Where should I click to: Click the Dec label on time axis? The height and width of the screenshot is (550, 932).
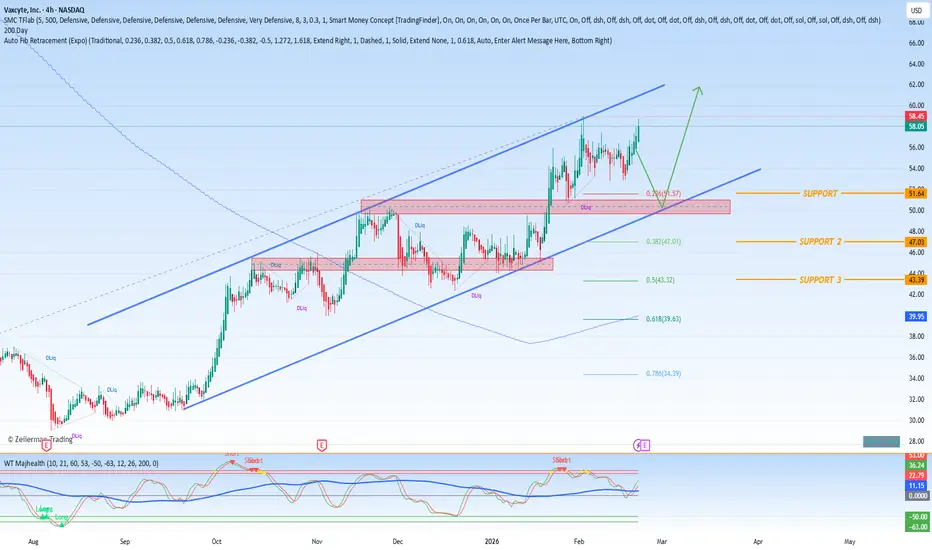(398, 541)
